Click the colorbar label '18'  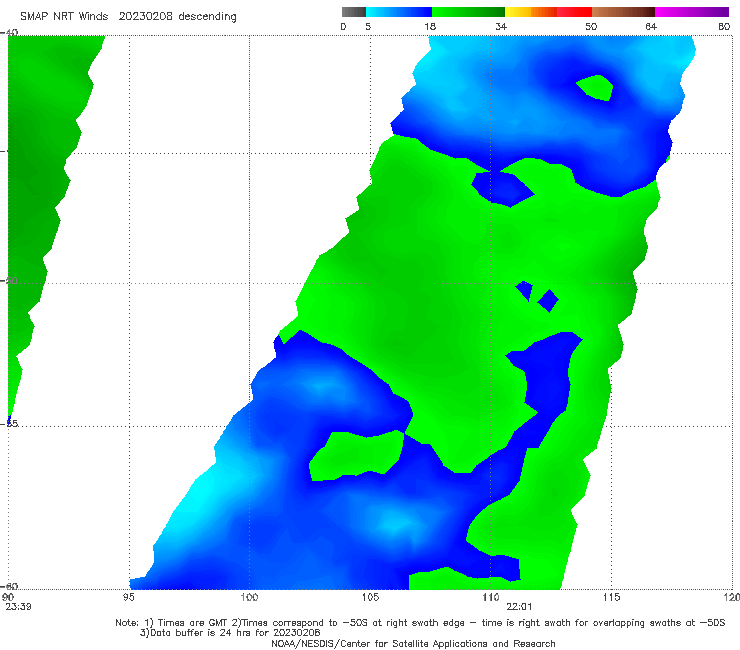[x=430, y=27]
